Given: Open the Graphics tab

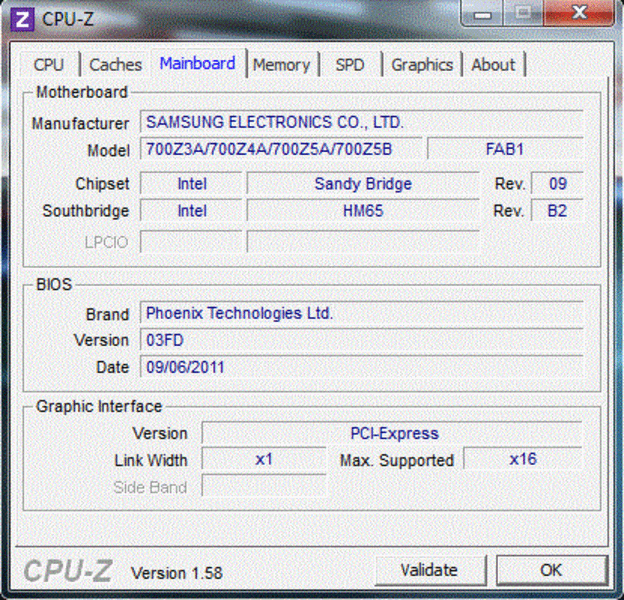Looking at the screenshot, I should pyautogui.click(x=422, y=64).
